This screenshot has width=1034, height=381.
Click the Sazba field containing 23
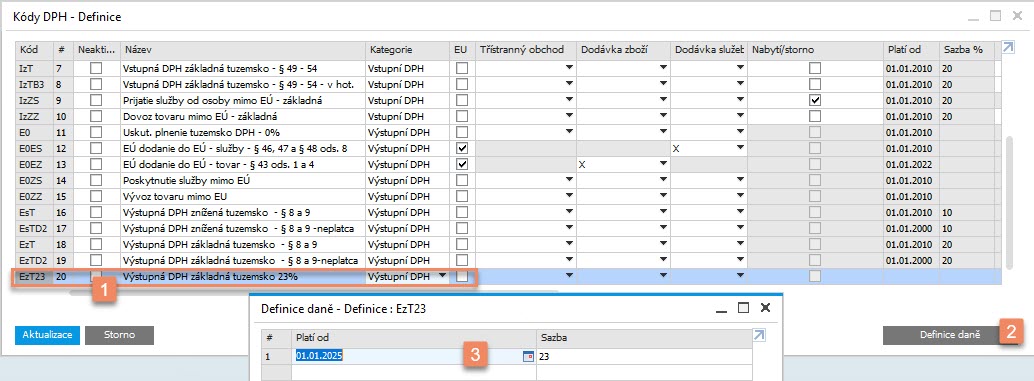tap(645, 357)
